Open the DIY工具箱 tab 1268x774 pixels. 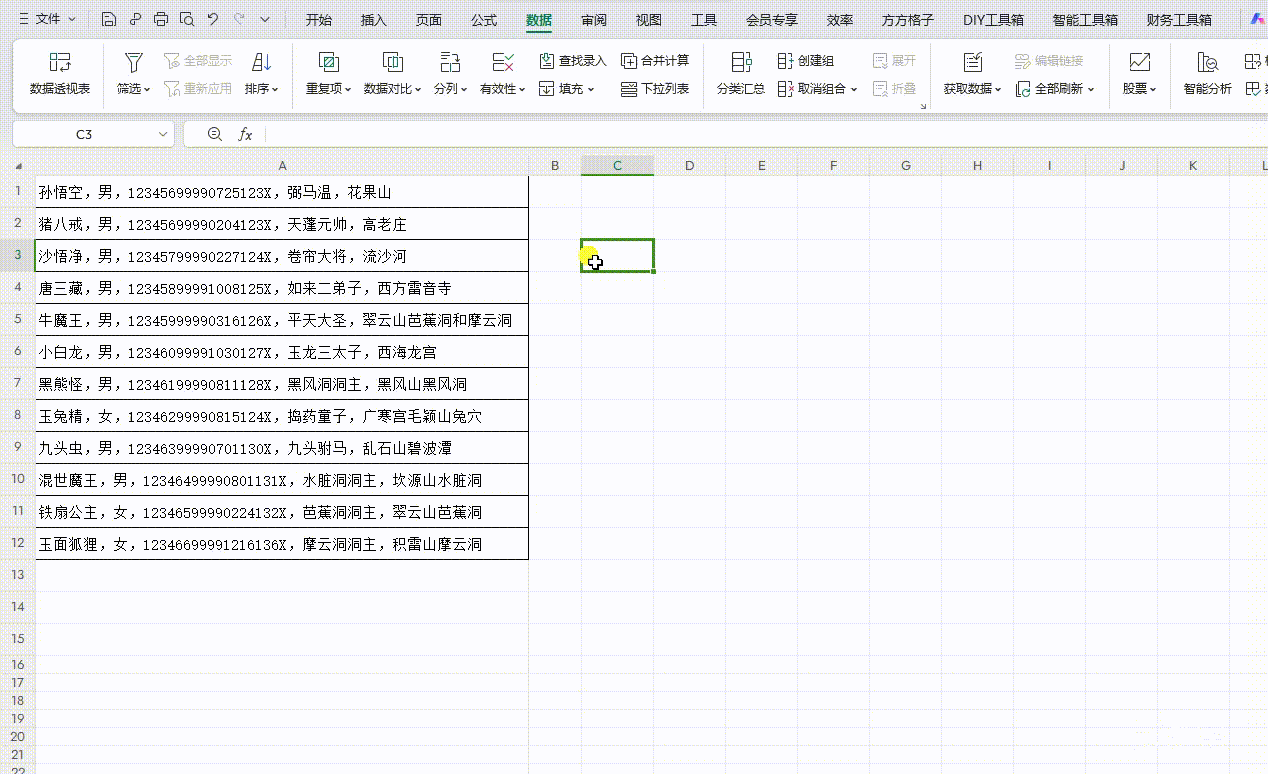[x=993, y=20]
